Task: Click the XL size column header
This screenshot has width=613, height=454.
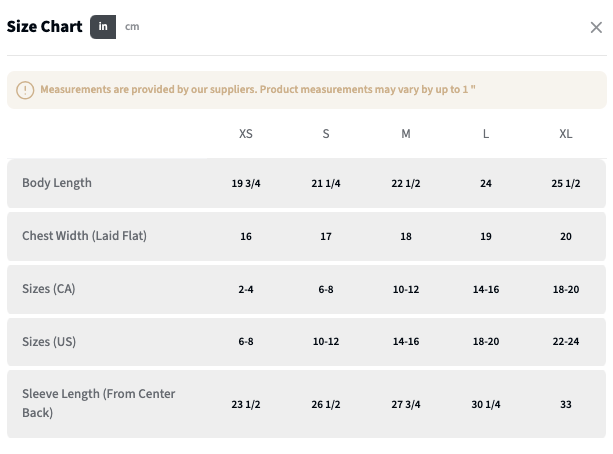Action: pos(566,134)
